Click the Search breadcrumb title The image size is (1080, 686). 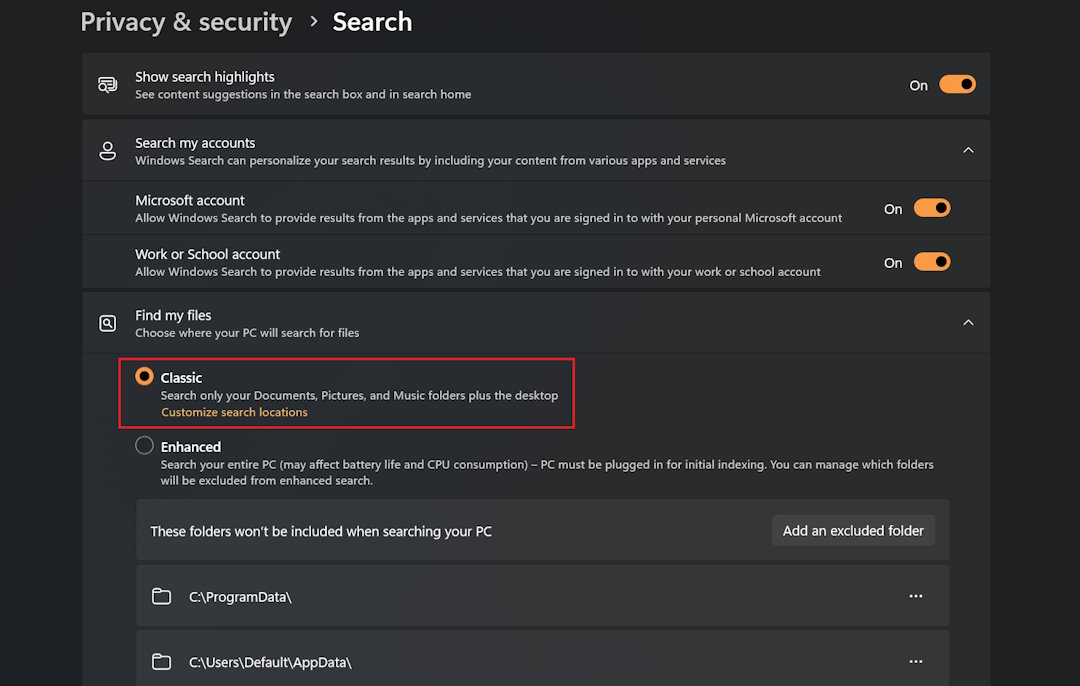[x=372, y=22]
